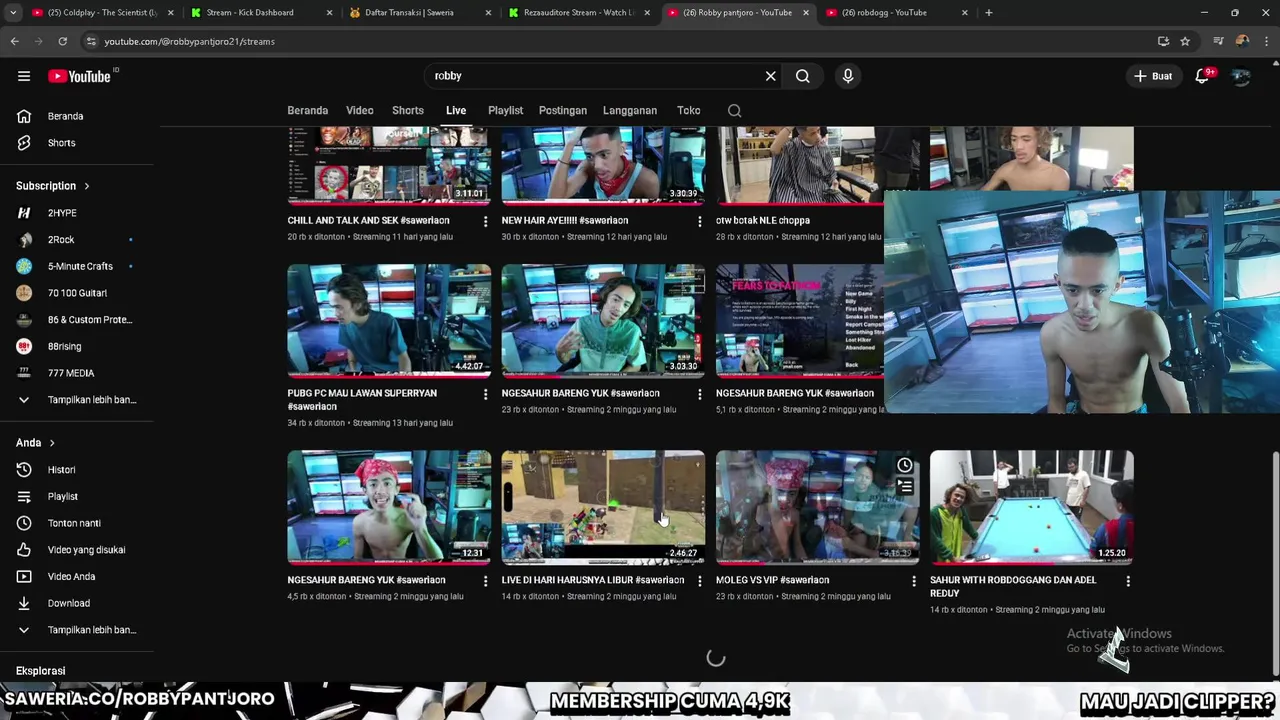Screen dimensions: 1280x720
Task: Open Chrome three-dot menu
Action: 1266,41
